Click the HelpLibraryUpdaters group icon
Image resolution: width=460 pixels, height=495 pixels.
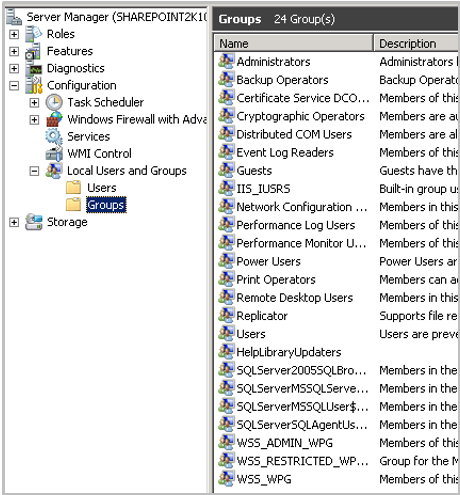(x=226, y=352)
